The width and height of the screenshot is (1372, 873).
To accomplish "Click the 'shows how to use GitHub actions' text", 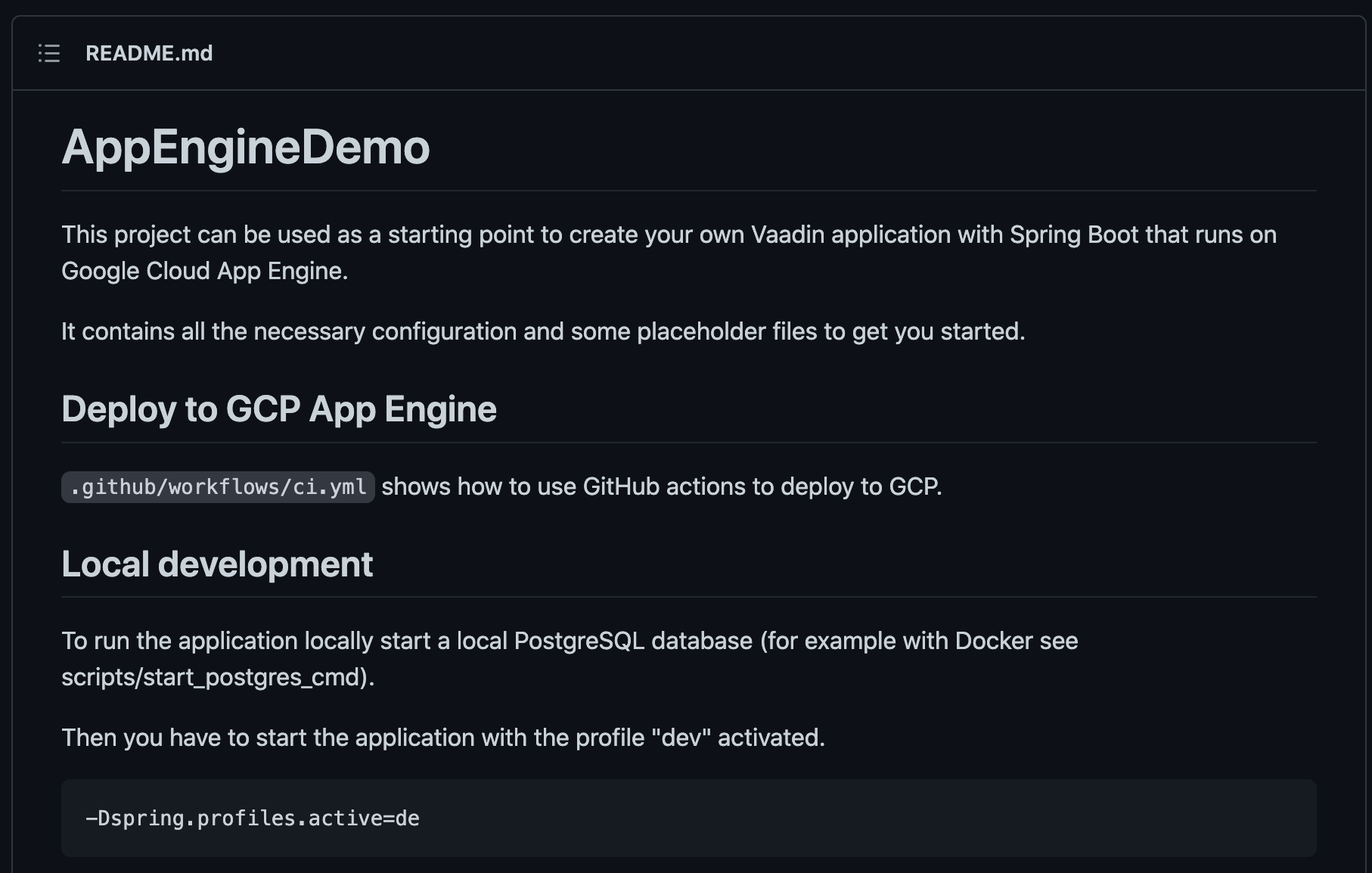I will (662, 486).
